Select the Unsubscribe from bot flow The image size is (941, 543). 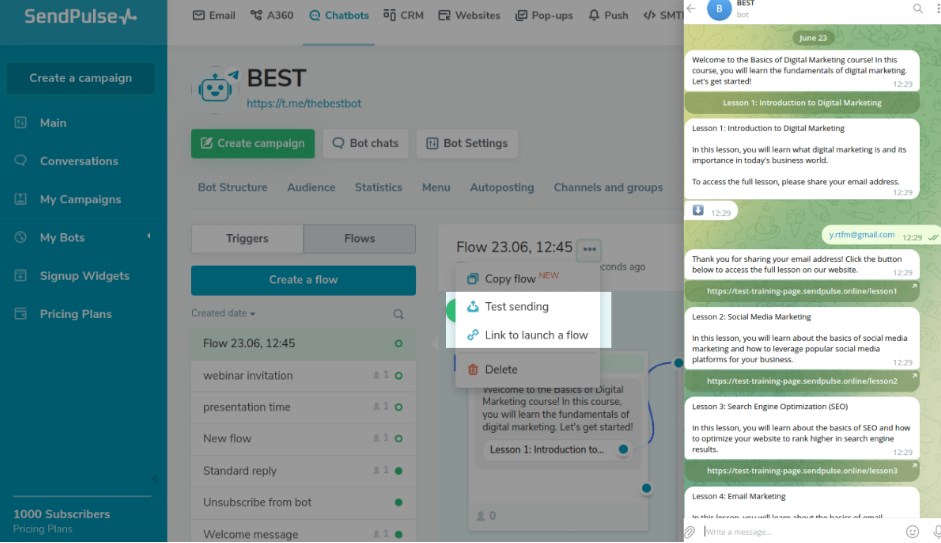303,502
